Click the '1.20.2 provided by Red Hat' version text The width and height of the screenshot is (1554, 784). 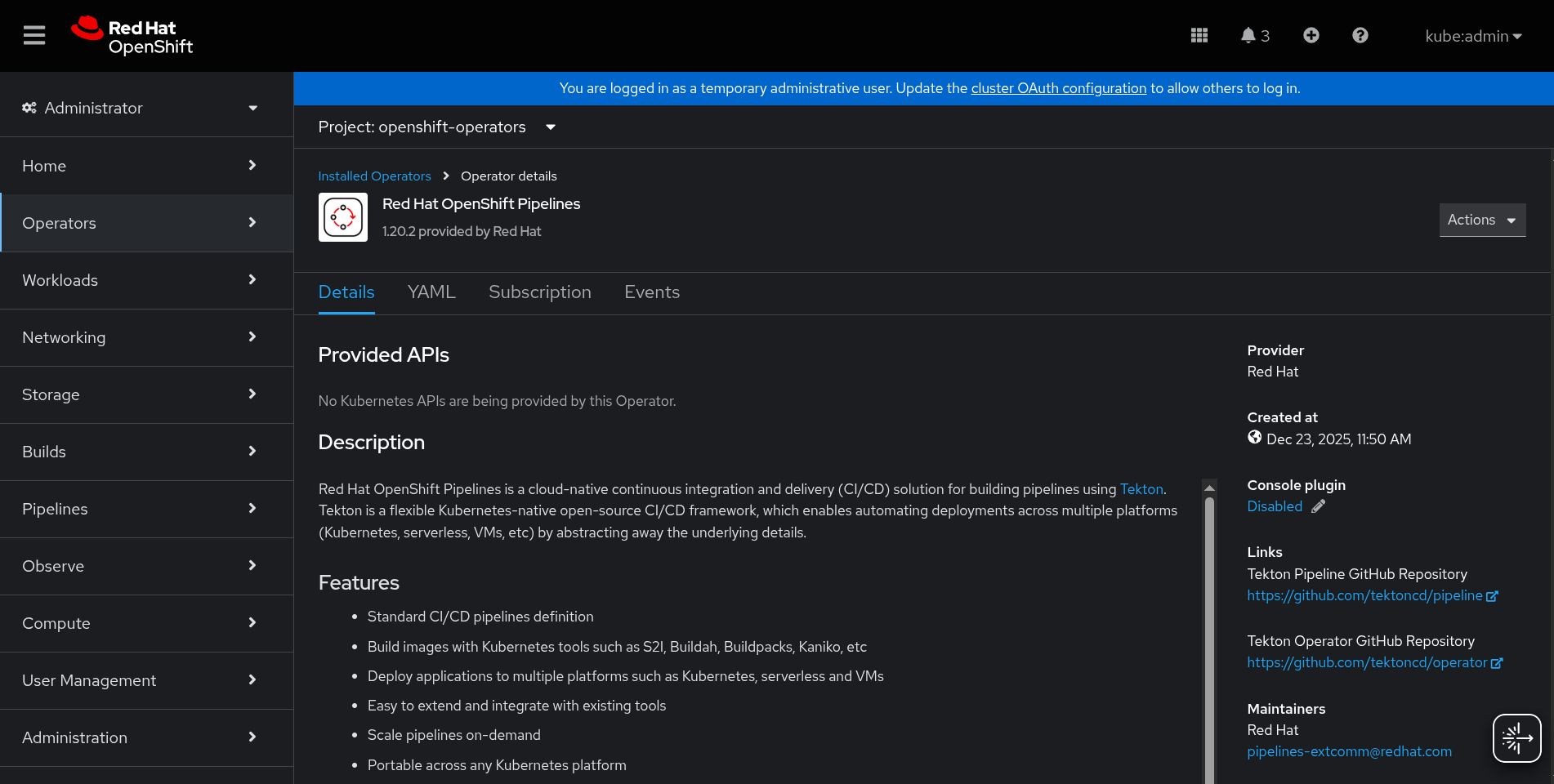point(462,232)
